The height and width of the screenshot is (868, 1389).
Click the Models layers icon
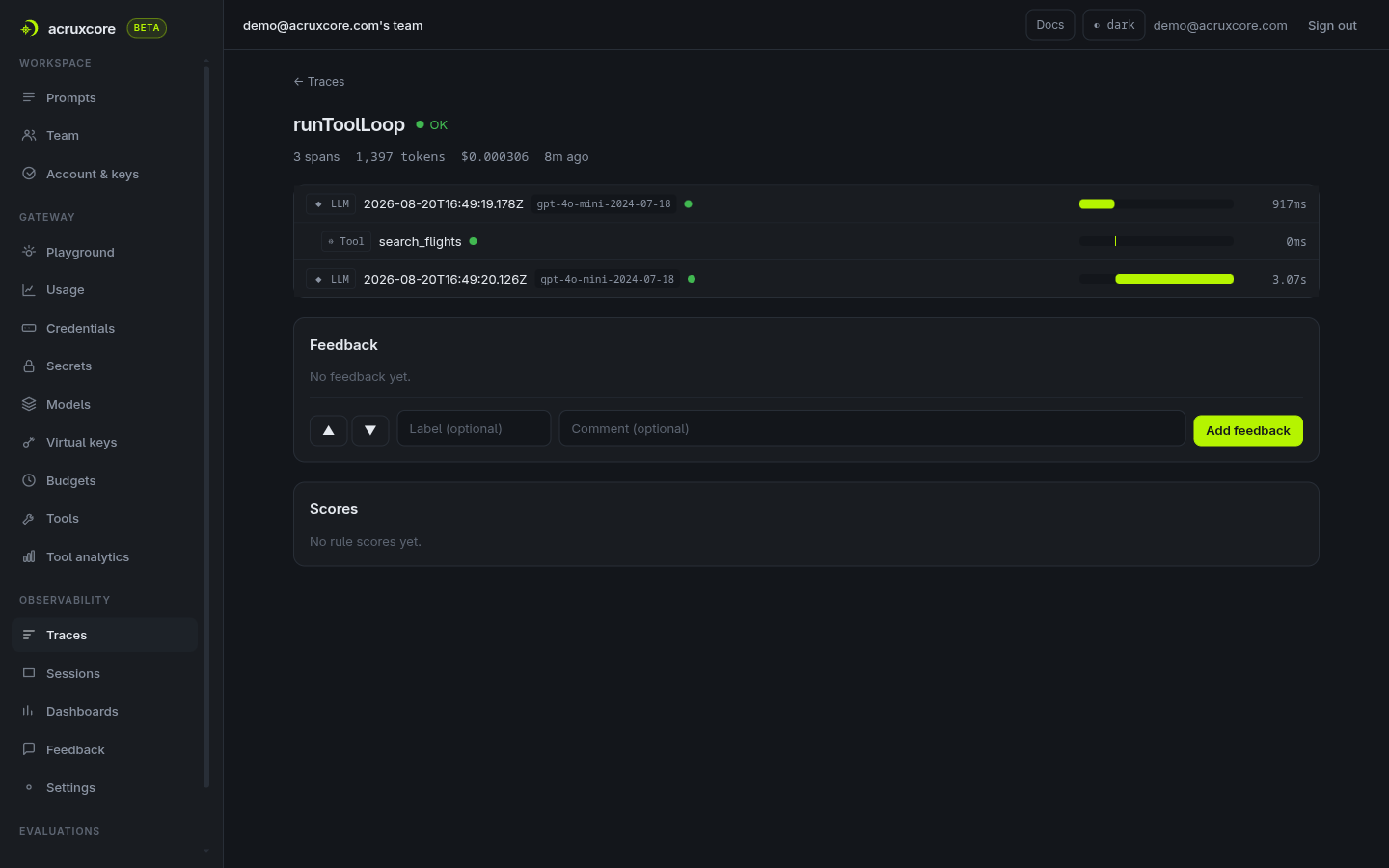[x=29, y=404]
